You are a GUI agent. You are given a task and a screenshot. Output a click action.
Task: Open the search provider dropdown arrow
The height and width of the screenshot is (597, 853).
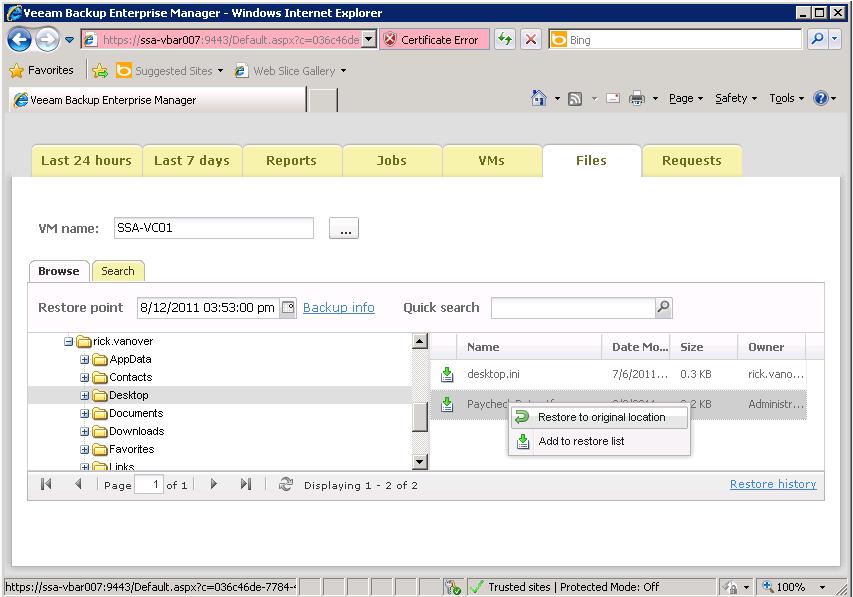click(x=835, y=40)
